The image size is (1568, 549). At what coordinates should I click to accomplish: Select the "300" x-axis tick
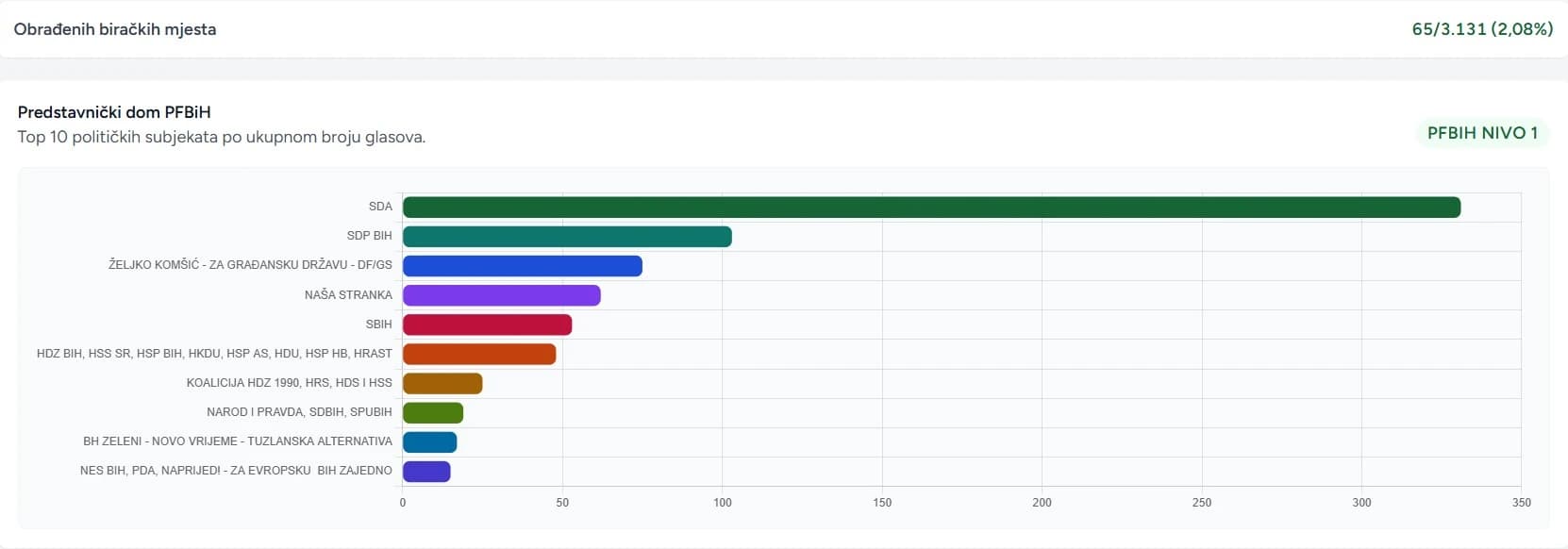point(1361,503)
